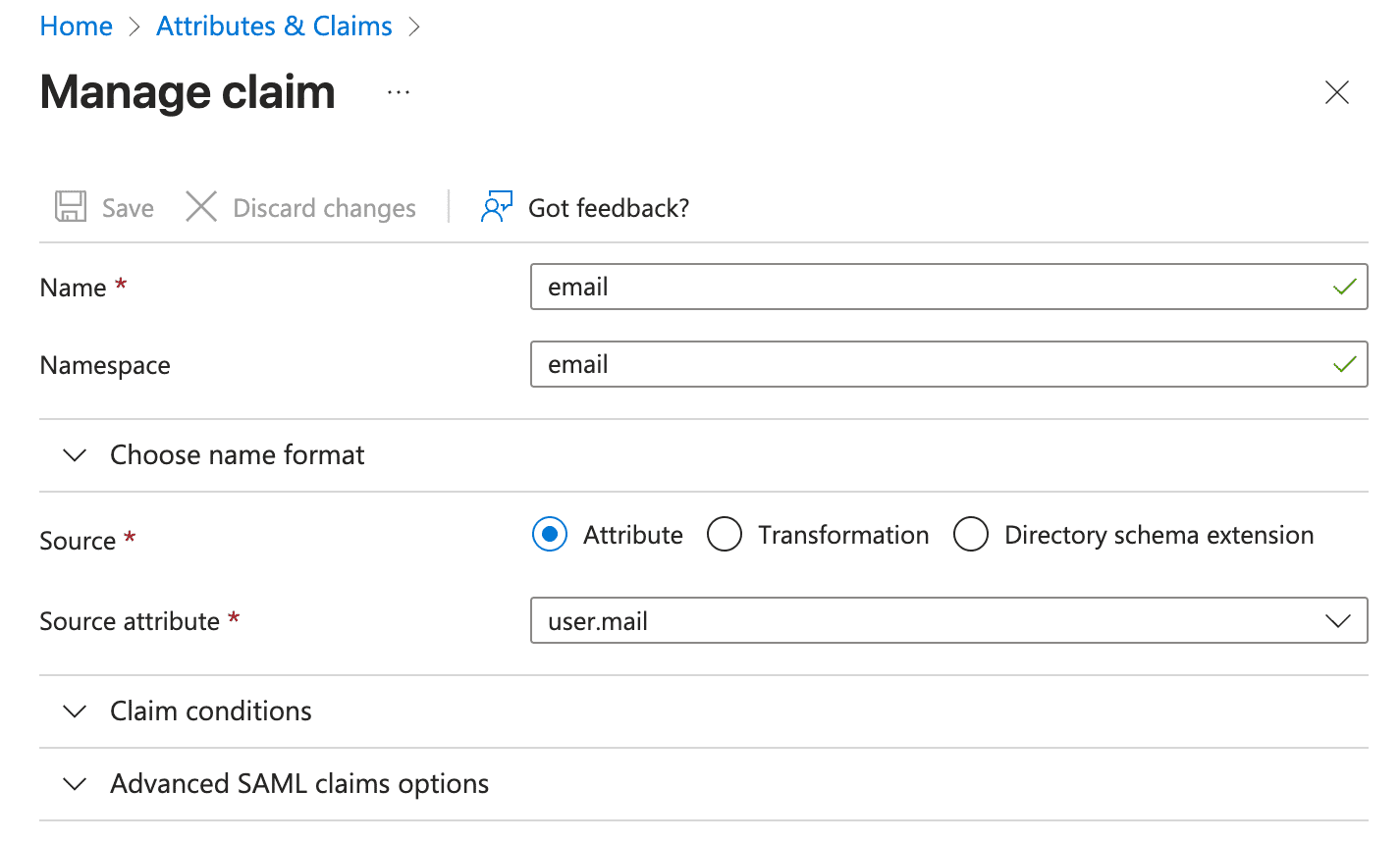This screenshot has height=842, width=1400.
Task: Close the Manage claim panel
Action: click(x=1337, y=92)
